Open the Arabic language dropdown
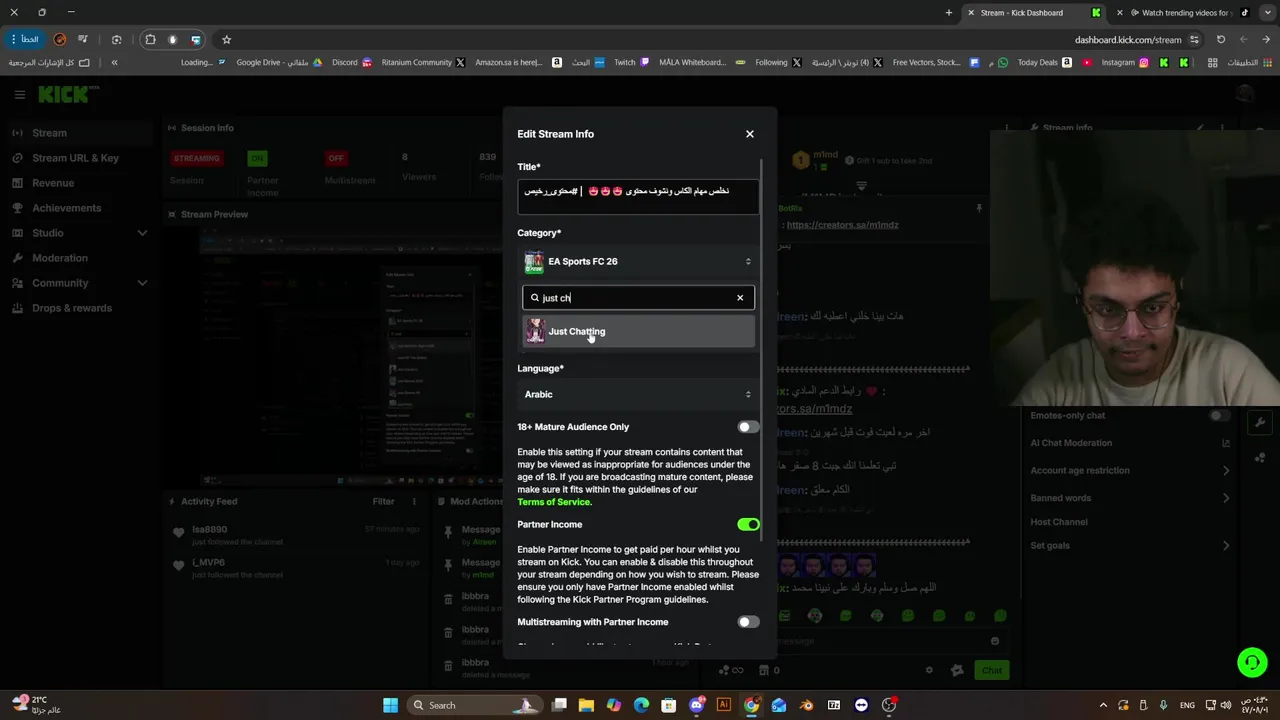Viewport: 1280px width, 720px height. coord(638,394)
